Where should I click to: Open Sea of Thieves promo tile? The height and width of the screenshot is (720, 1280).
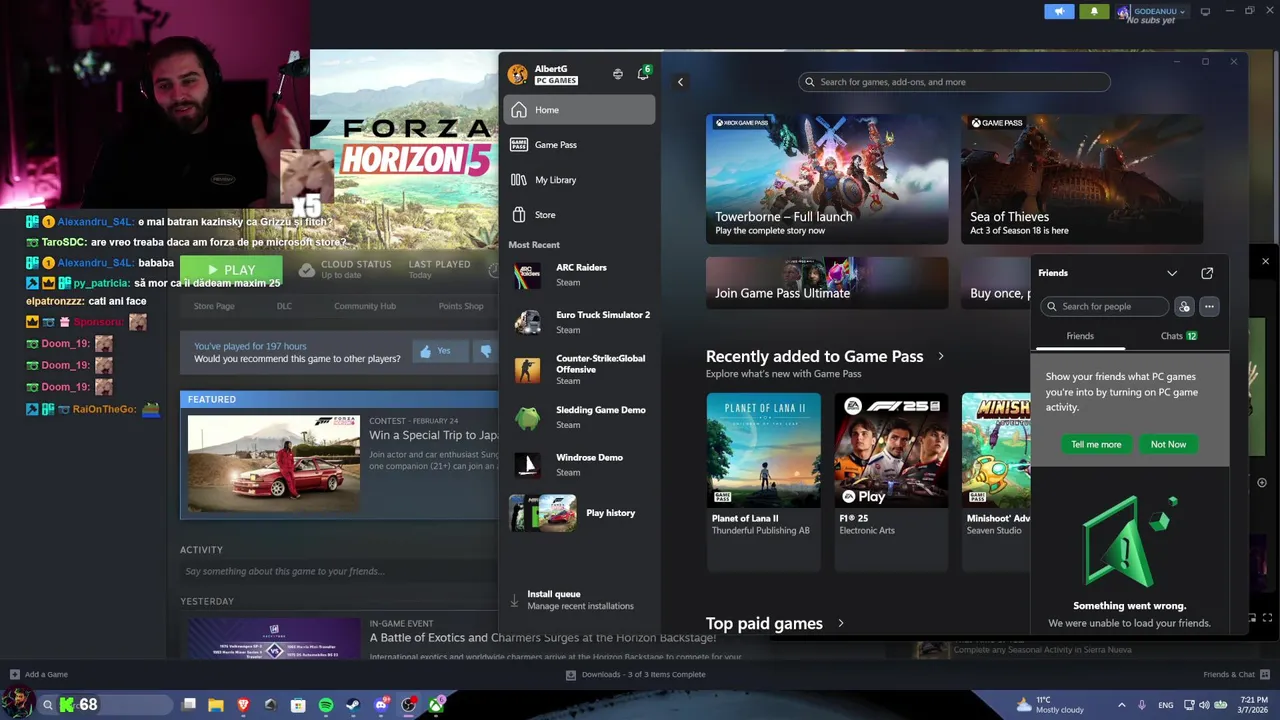point(1082,179)
